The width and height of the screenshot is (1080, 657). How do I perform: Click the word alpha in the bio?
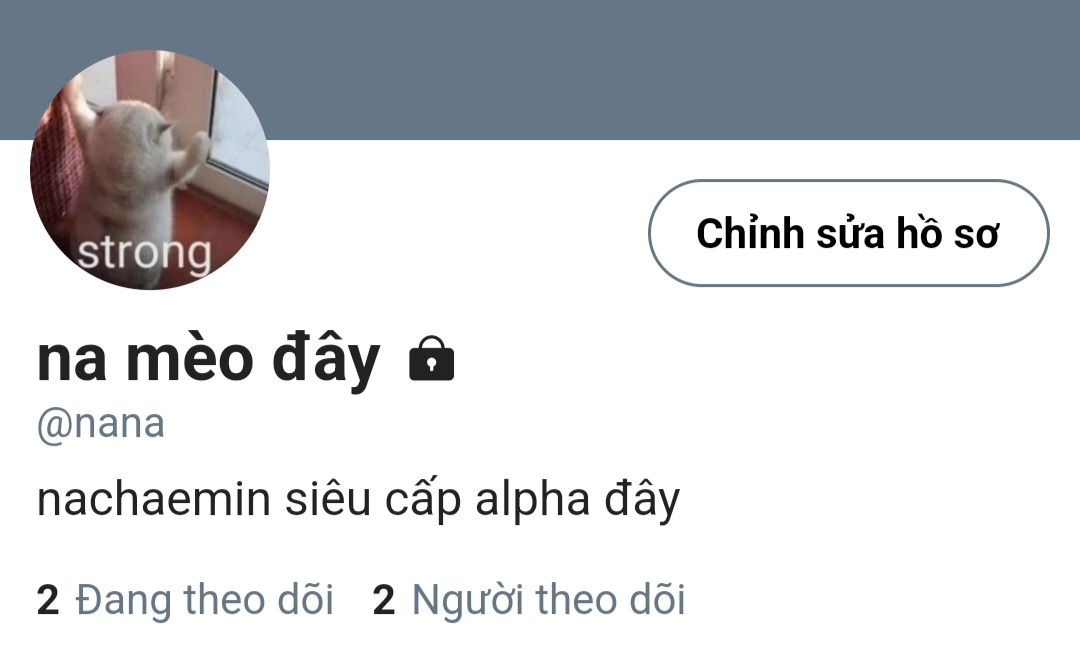[x=532, y=500]
